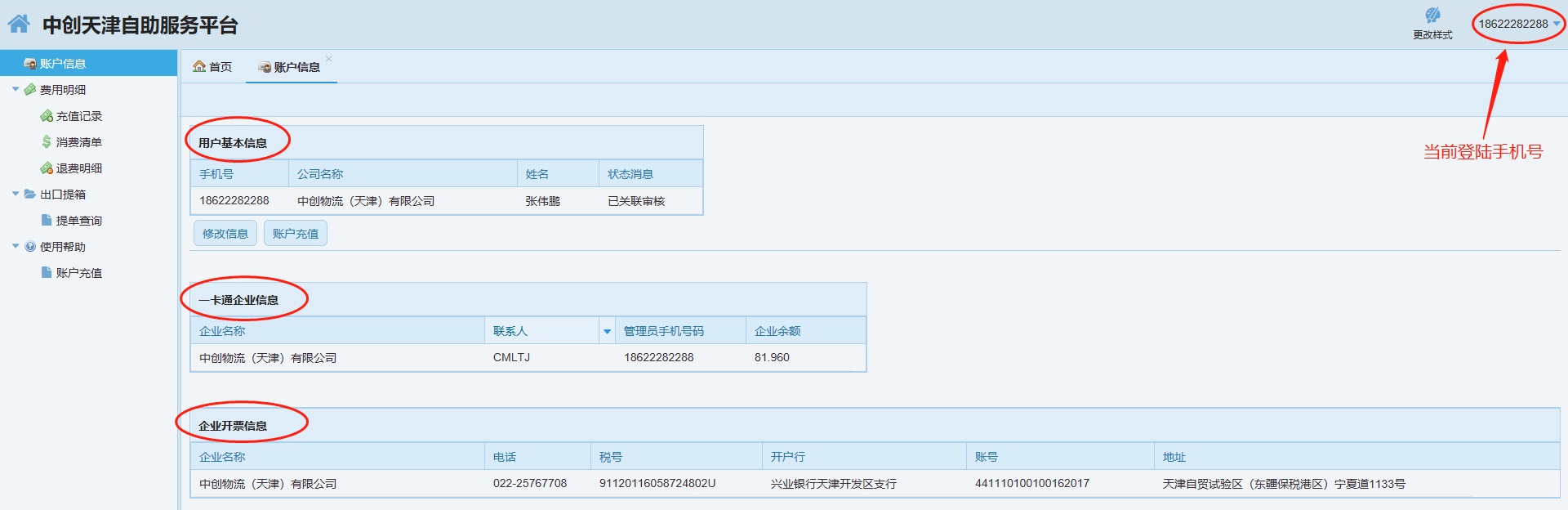The height and width of the screenshot is (510, 1568).
Task: Collapse the 费用明细 tree section
Action: pos(16,90)
